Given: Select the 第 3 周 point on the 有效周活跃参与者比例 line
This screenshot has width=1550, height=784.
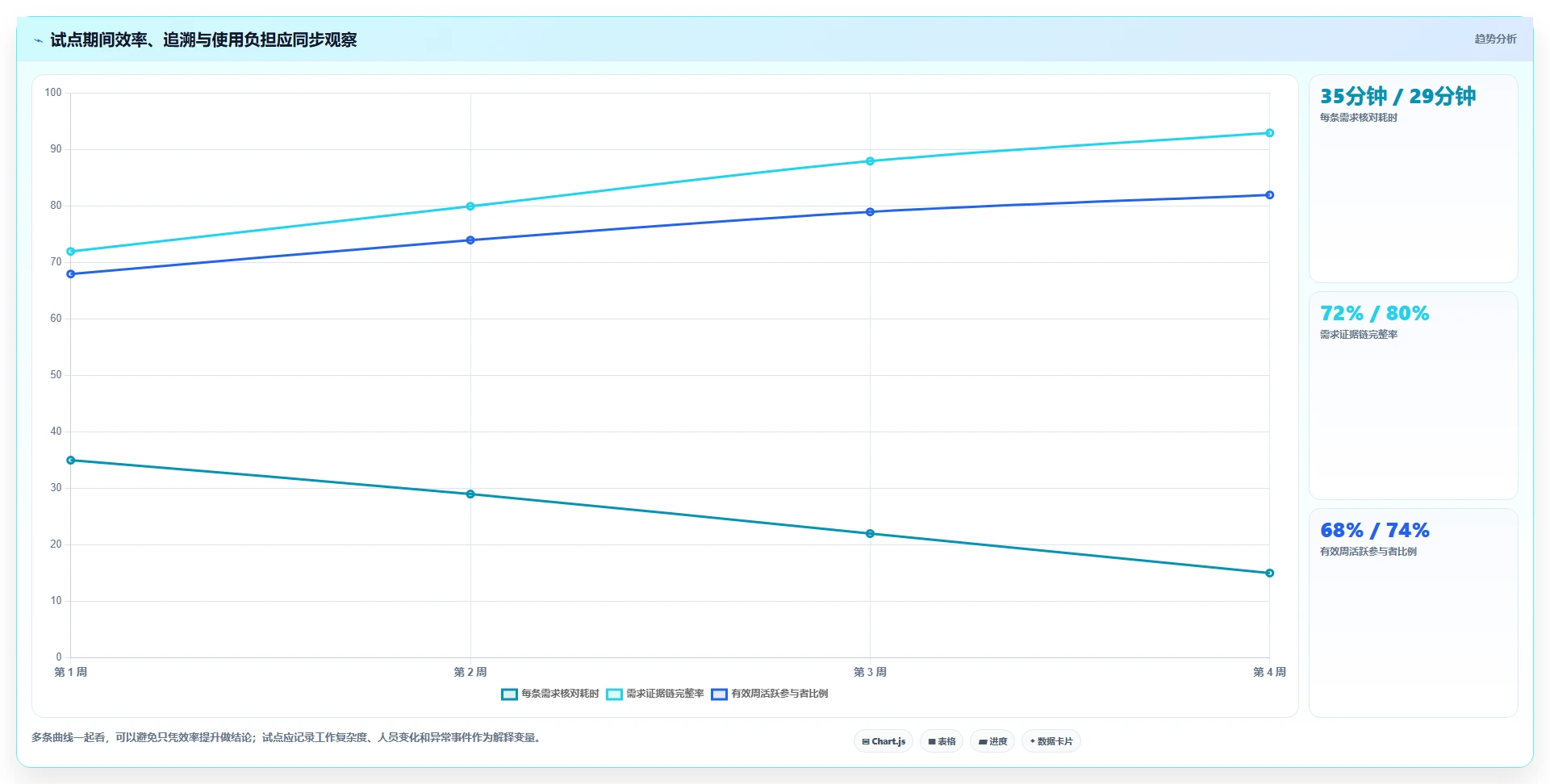Looking at the screenshot, I should pyautogui.click(x=870, y=212).
